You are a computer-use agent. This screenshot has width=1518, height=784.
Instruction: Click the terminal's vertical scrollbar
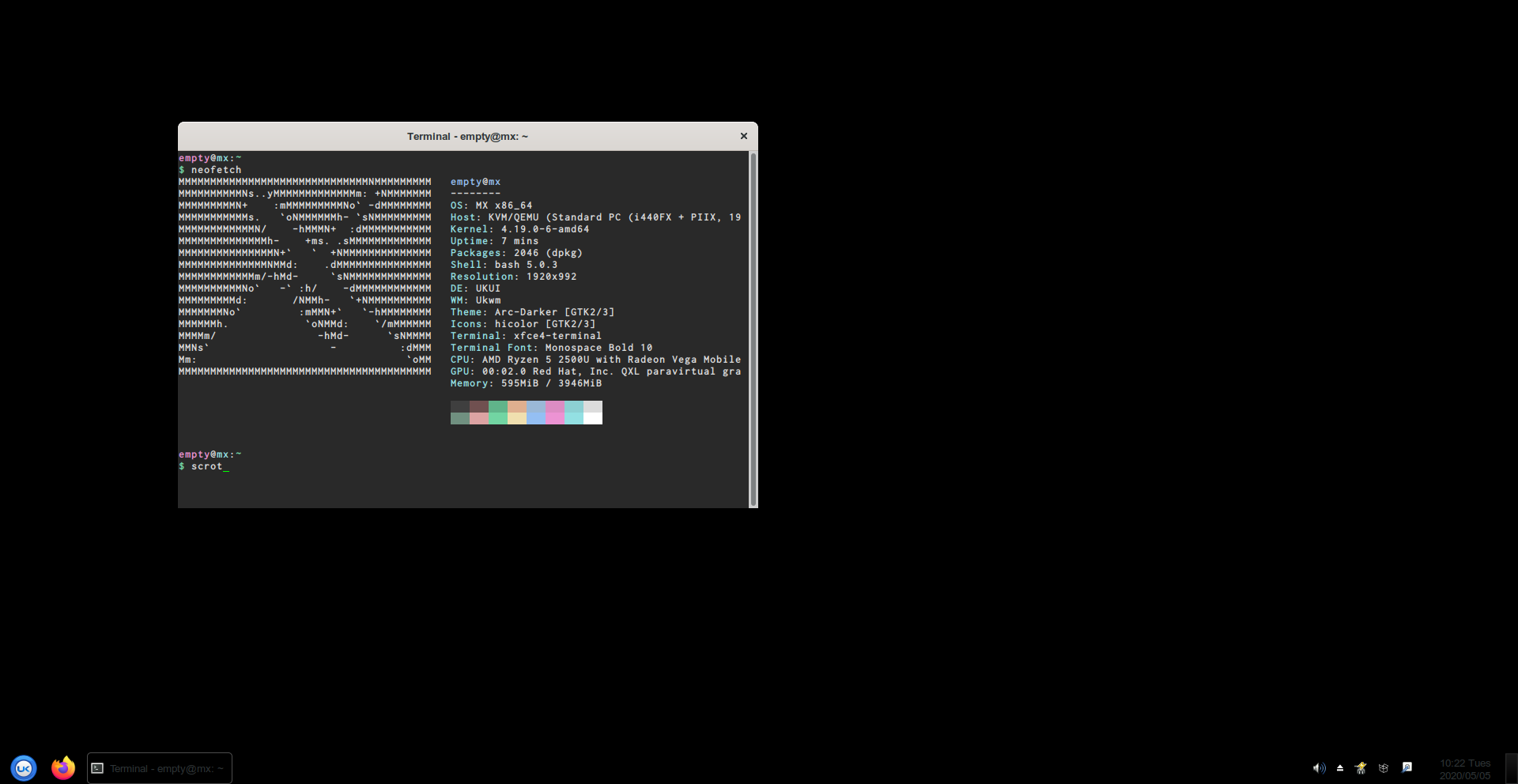(x=753, y=329)
